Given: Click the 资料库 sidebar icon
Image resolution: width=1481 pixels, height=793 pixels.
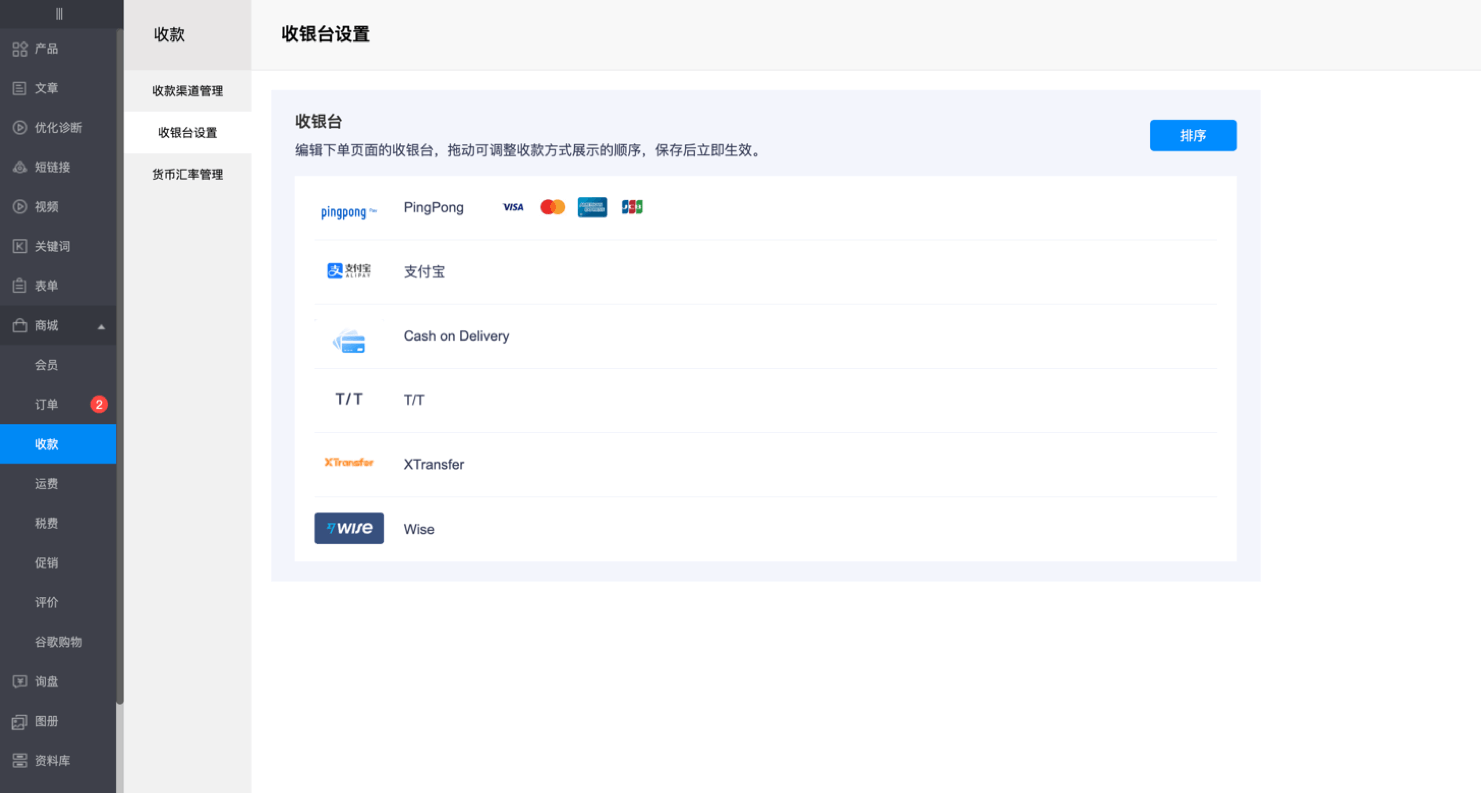Looking at the screenshot, I should (x=19, y=761).
